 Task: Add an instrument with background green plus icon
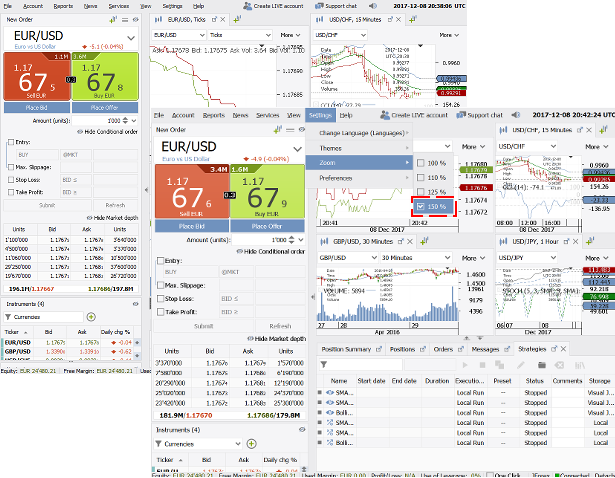tap(91, 317)
